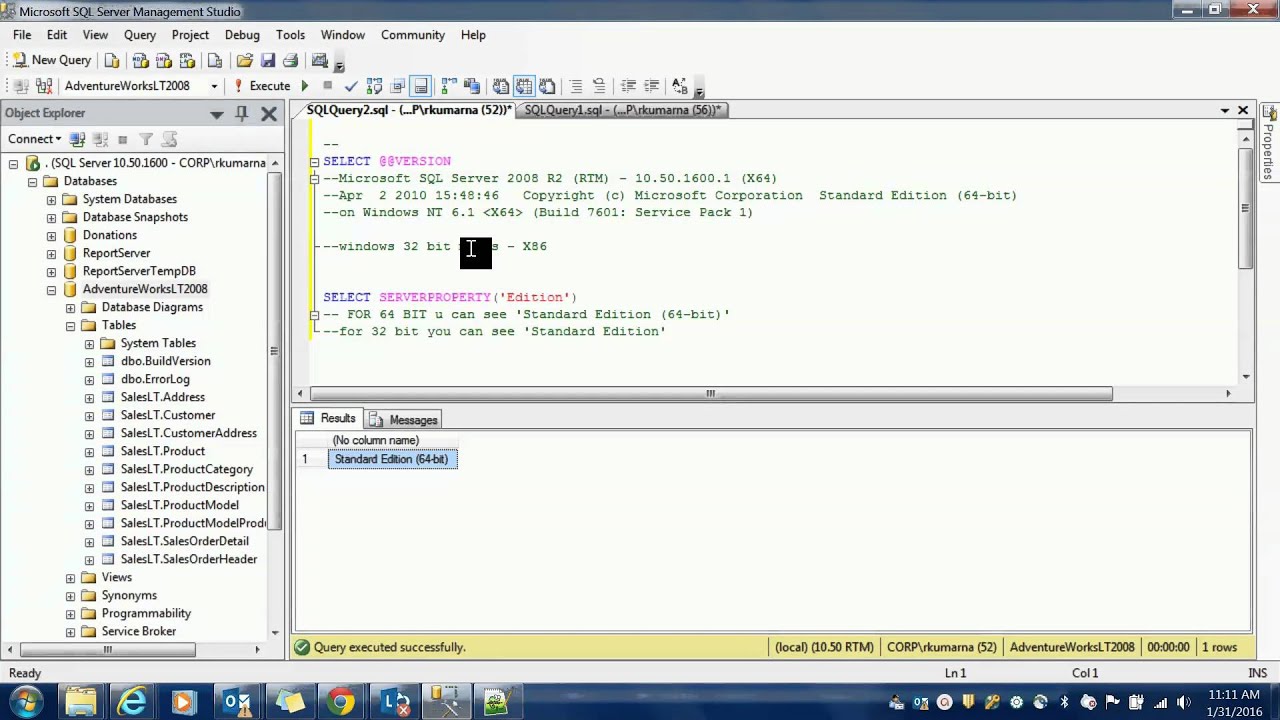Click the Disconnect icon in Object Explorer
Image resolution: width=1280 pixels, height=720 pixels.
point(100,139)
